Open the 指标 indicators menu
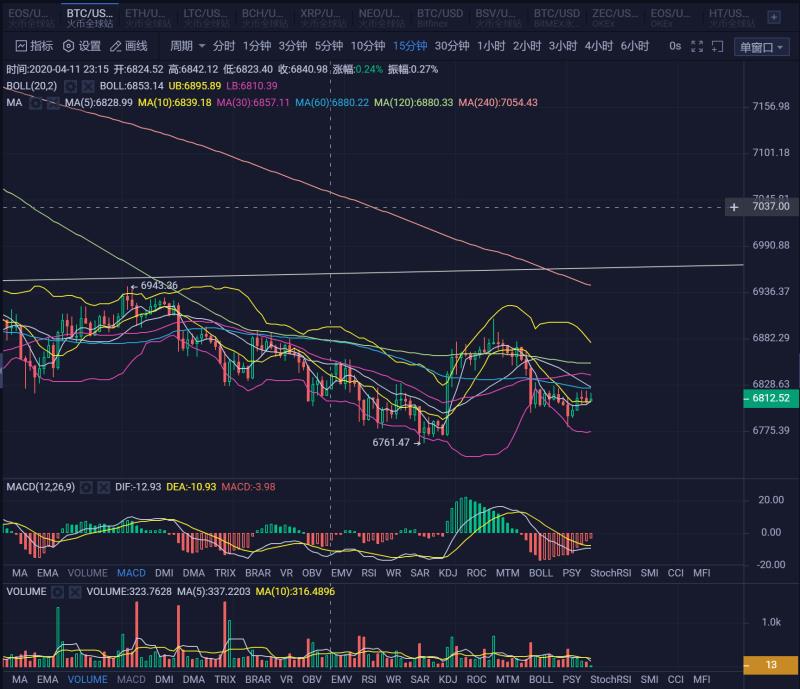The image size is (800, 689). [x=34, y=46]
